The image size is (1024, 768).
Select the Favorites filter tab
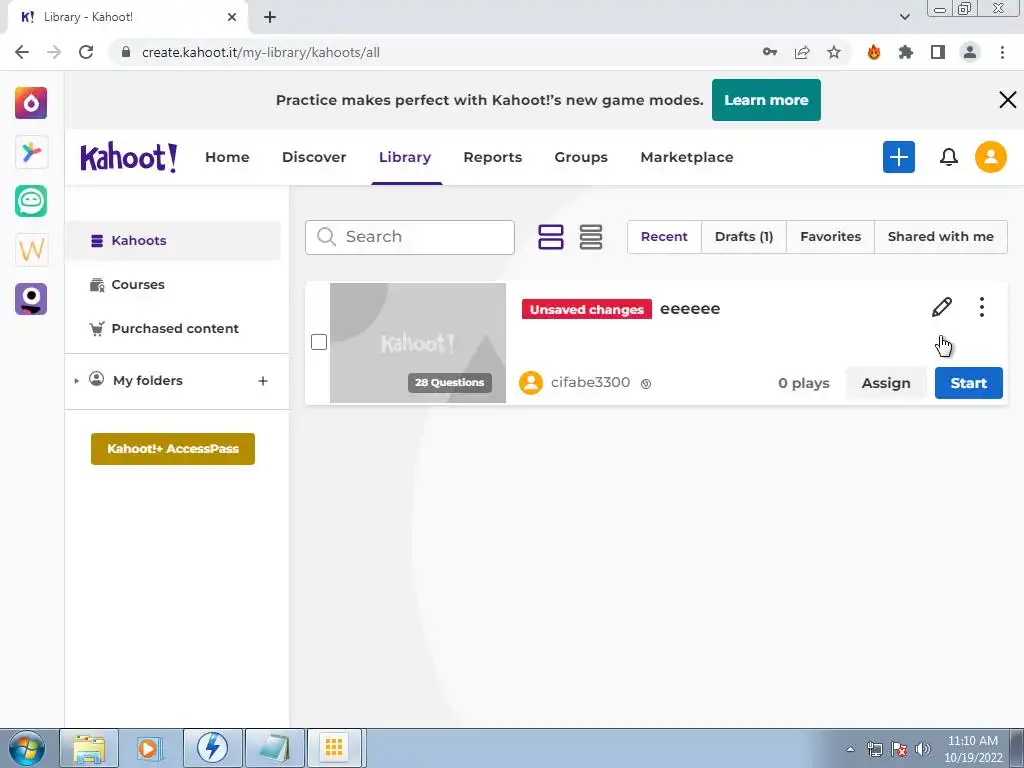tap(831, 236)
